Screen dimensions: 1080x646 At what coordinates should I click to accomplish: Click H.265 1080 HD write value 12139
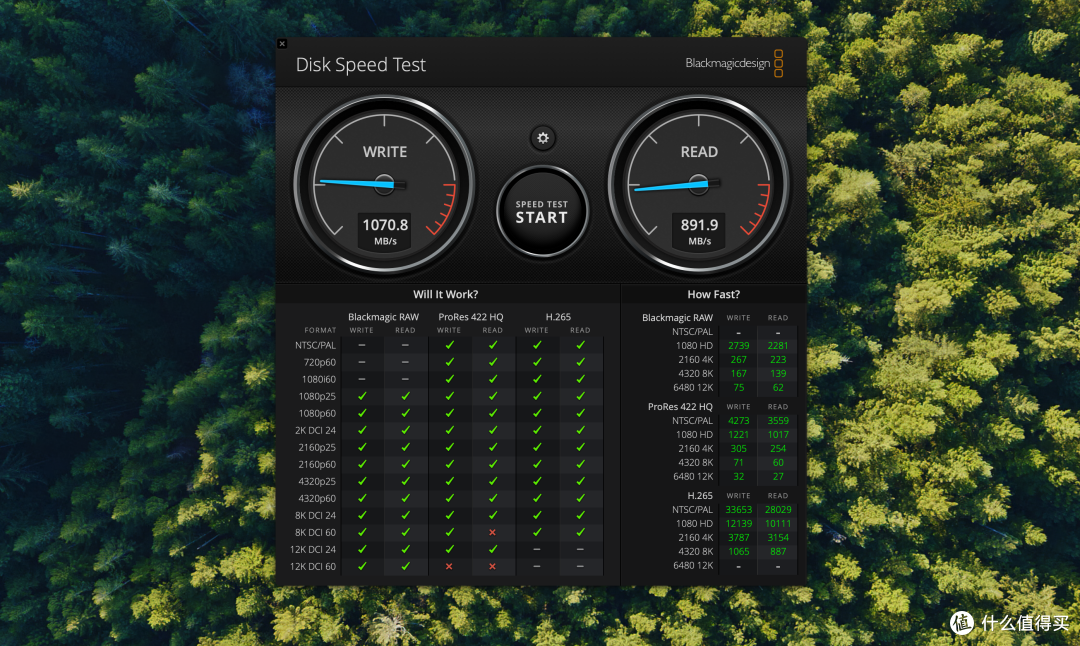coord(738,523)
